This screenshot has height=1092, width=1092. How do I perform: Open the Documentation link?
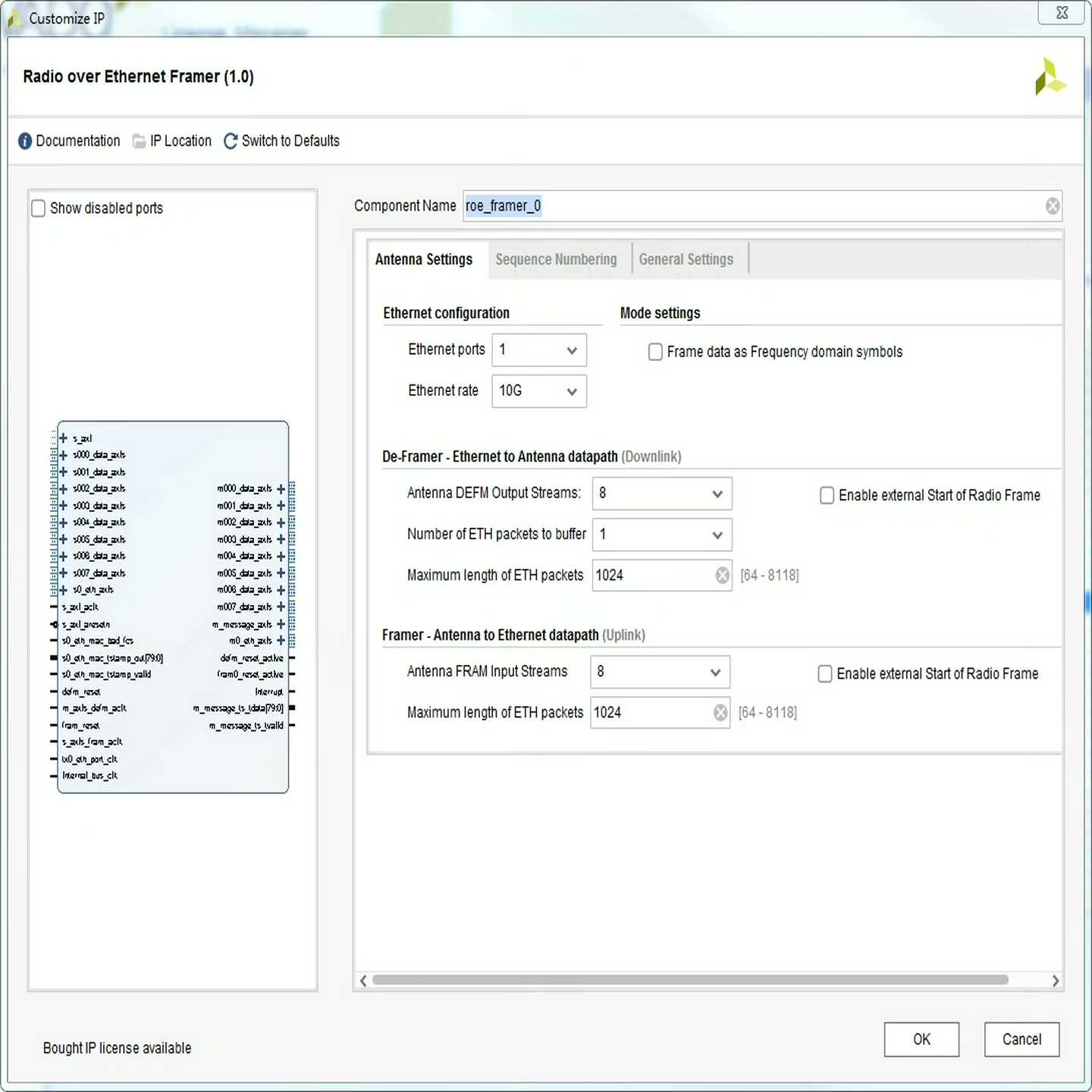(x=78, y=141)
